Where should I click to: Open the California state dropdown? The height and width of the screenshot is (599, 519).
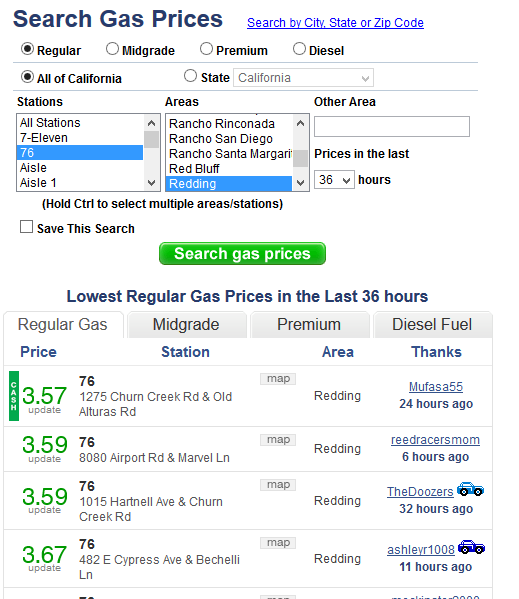[x=304, y=78]
